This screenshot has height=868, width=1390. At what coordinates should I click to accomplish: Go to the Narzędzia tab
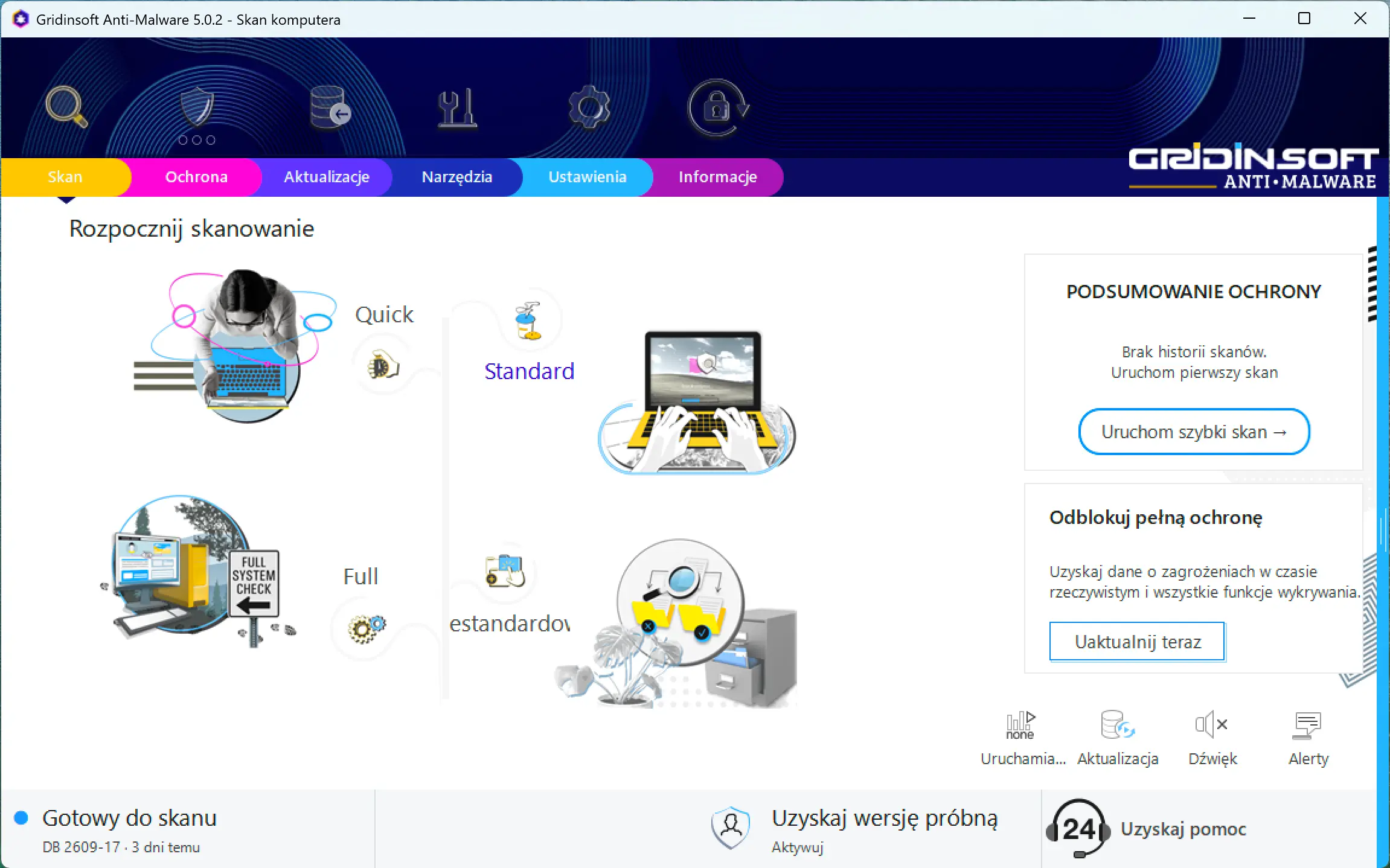click(x=457, y=177)
